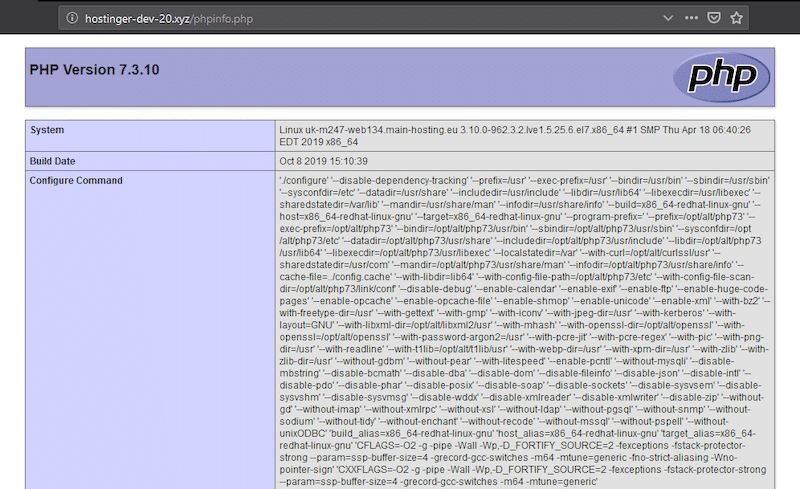800x489 pixels.
Task: Click the configure command text starting './configure'
Action: tap(525, 331)
